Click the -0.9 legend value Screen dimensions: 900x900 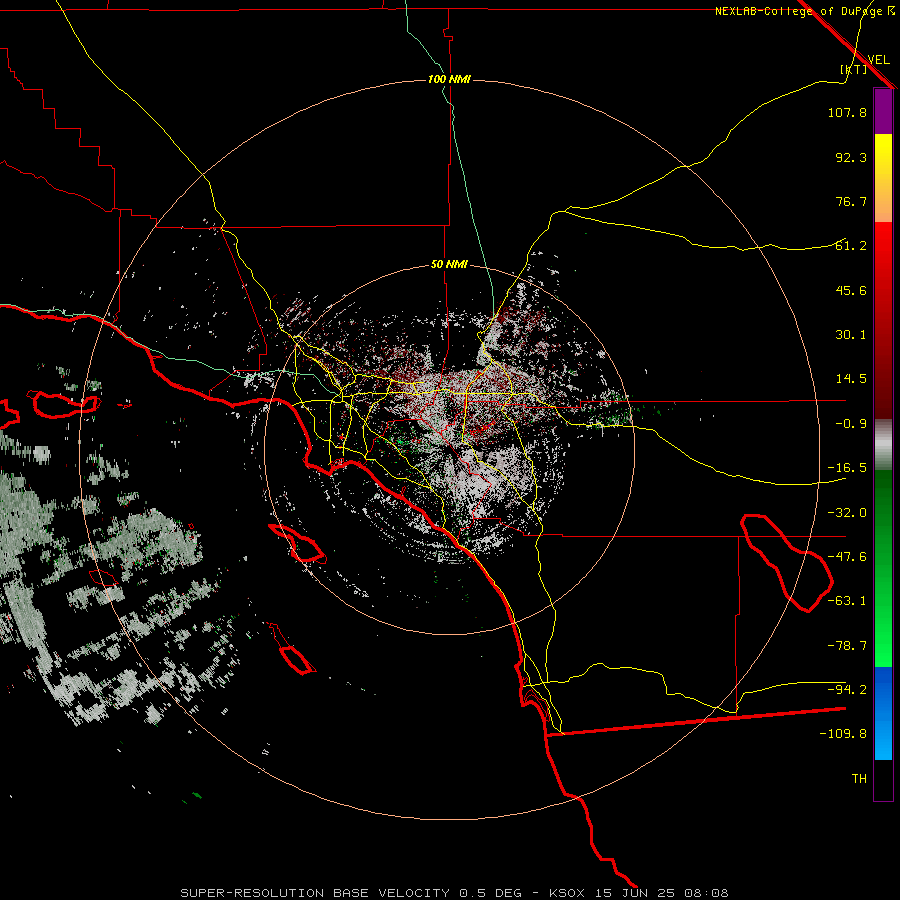tap(851, 424)
